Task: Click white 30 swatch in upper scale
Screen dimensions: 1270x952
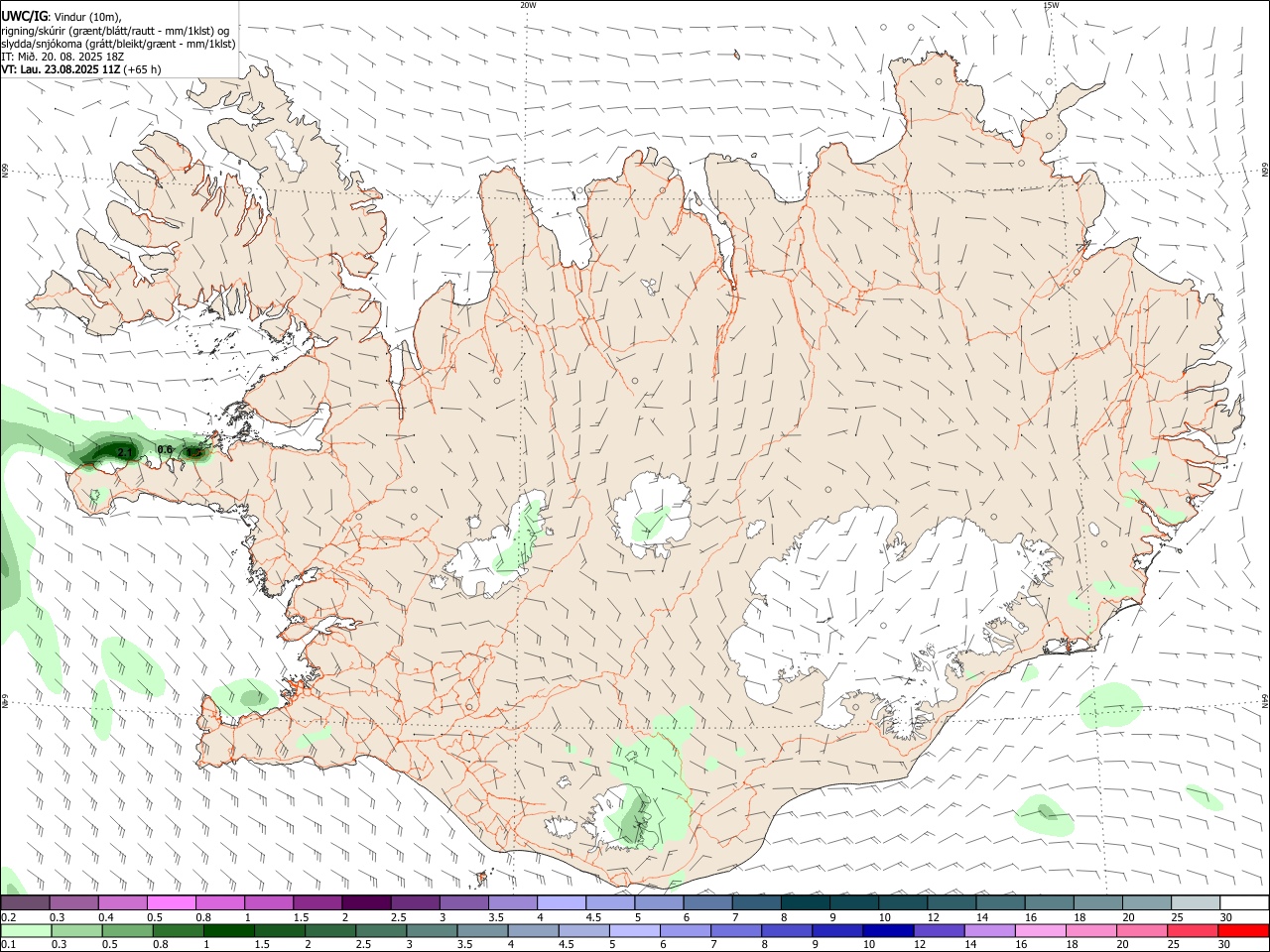Action: coord(1245,902)
